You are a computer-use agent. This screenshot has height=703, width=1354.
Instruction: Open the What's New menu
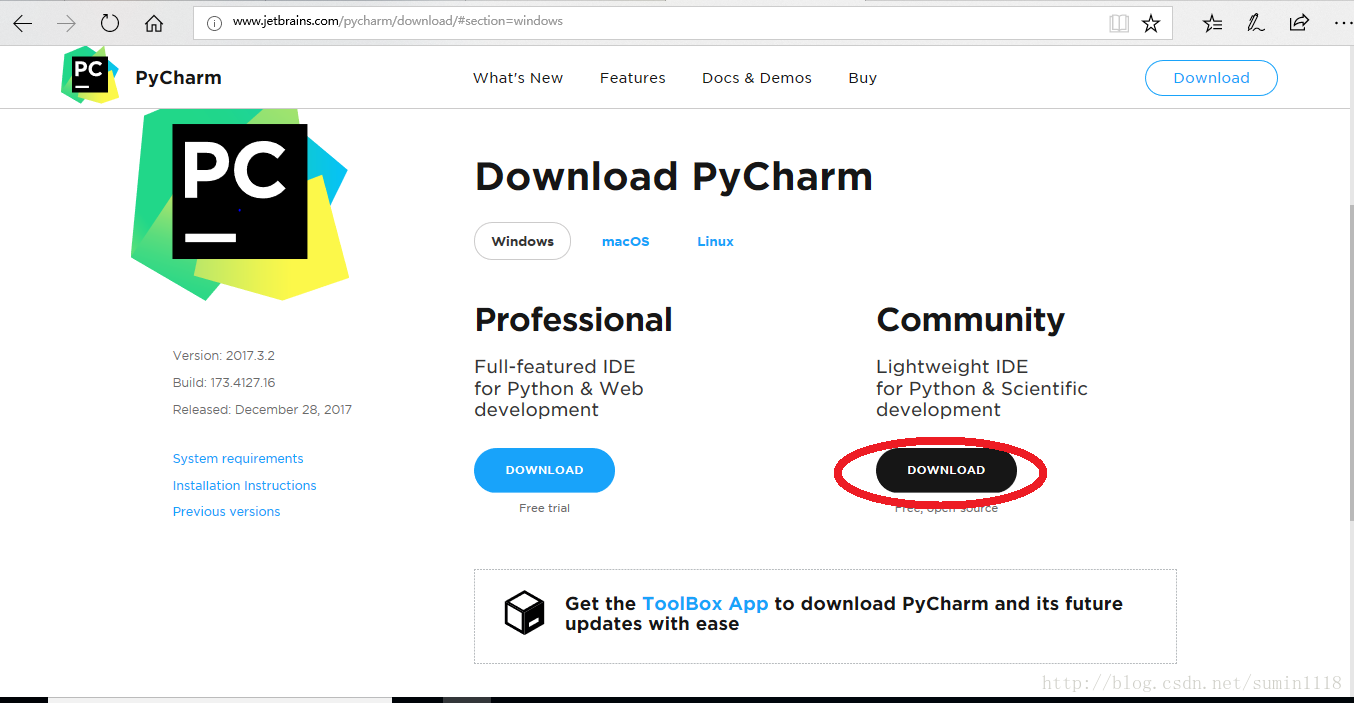(518, 78)
